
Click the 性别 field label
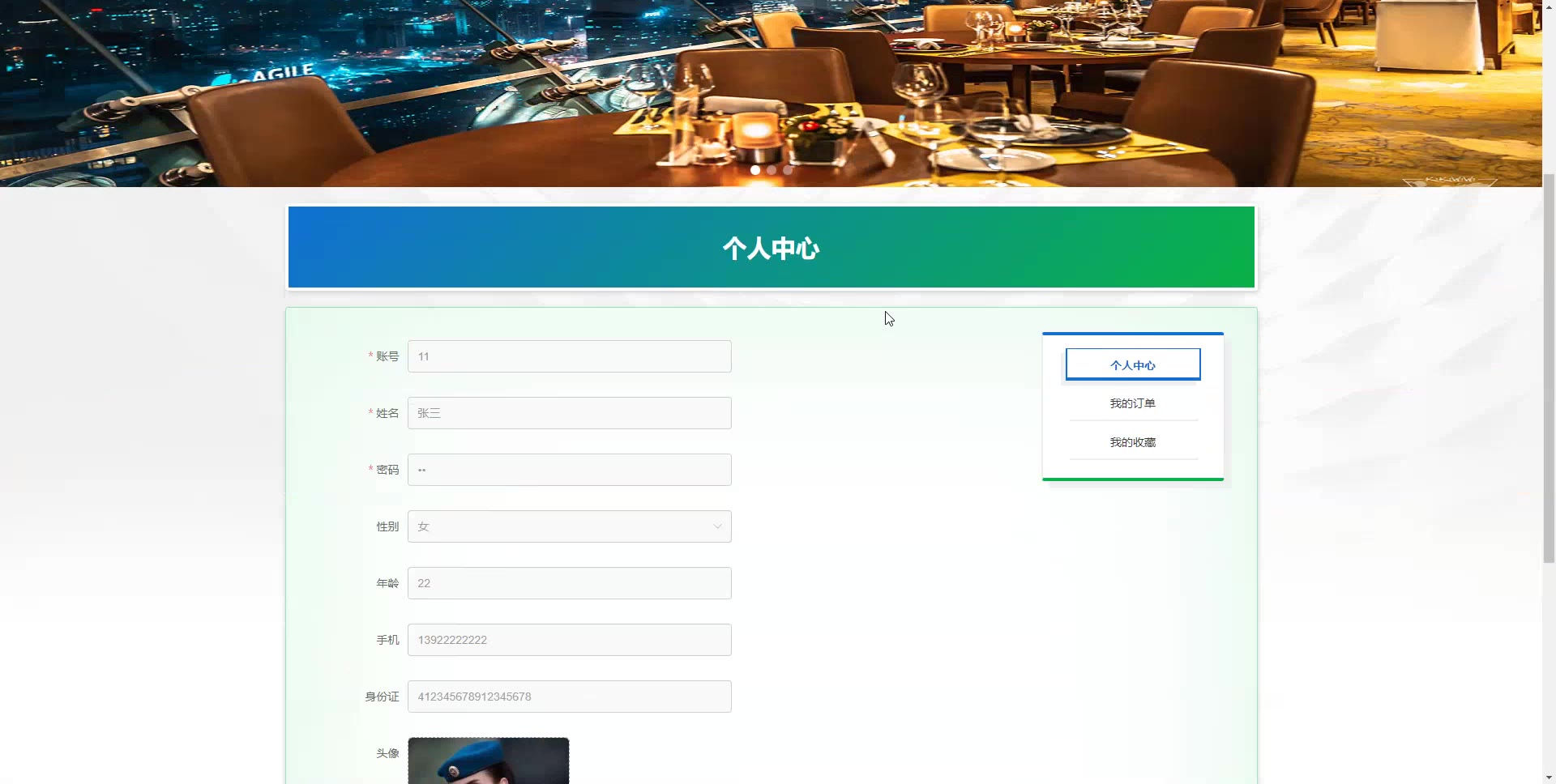(x=387, y=526)
